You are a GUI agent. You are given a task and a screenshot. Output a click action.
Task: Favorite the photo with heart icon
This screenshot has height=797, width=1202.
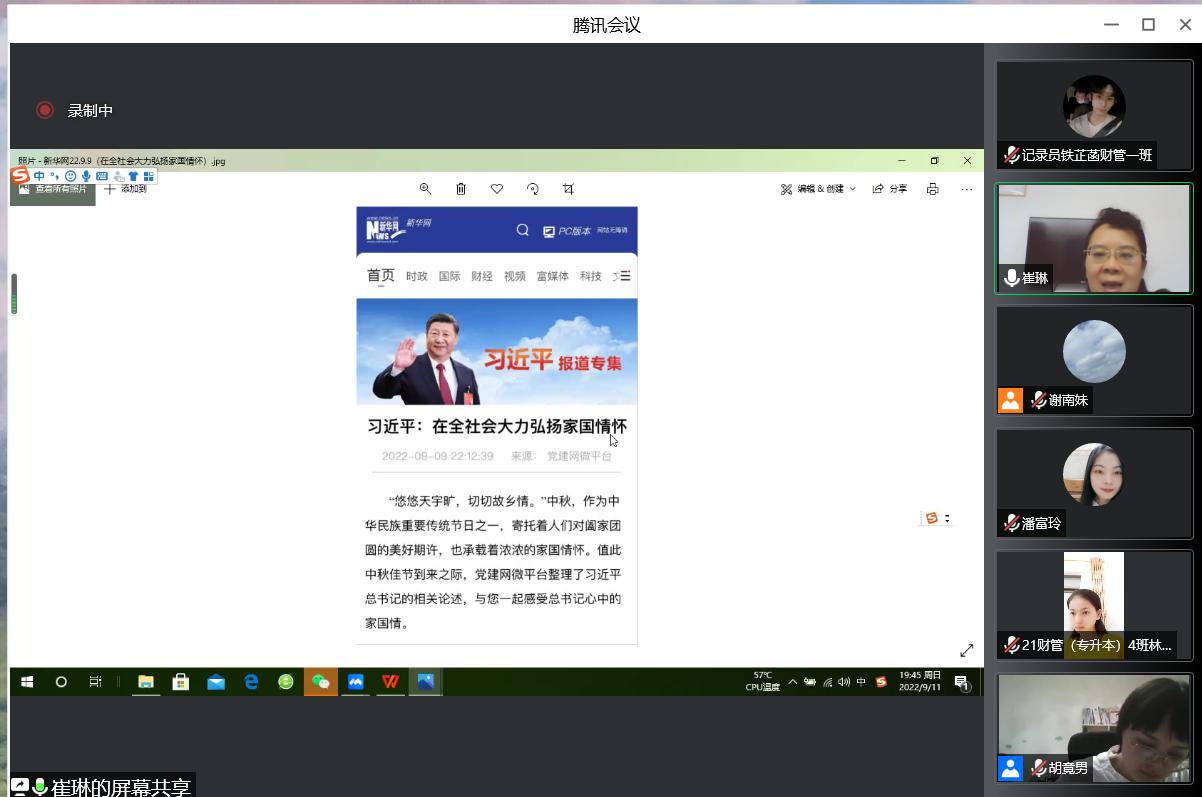click(x=497, y=189)
